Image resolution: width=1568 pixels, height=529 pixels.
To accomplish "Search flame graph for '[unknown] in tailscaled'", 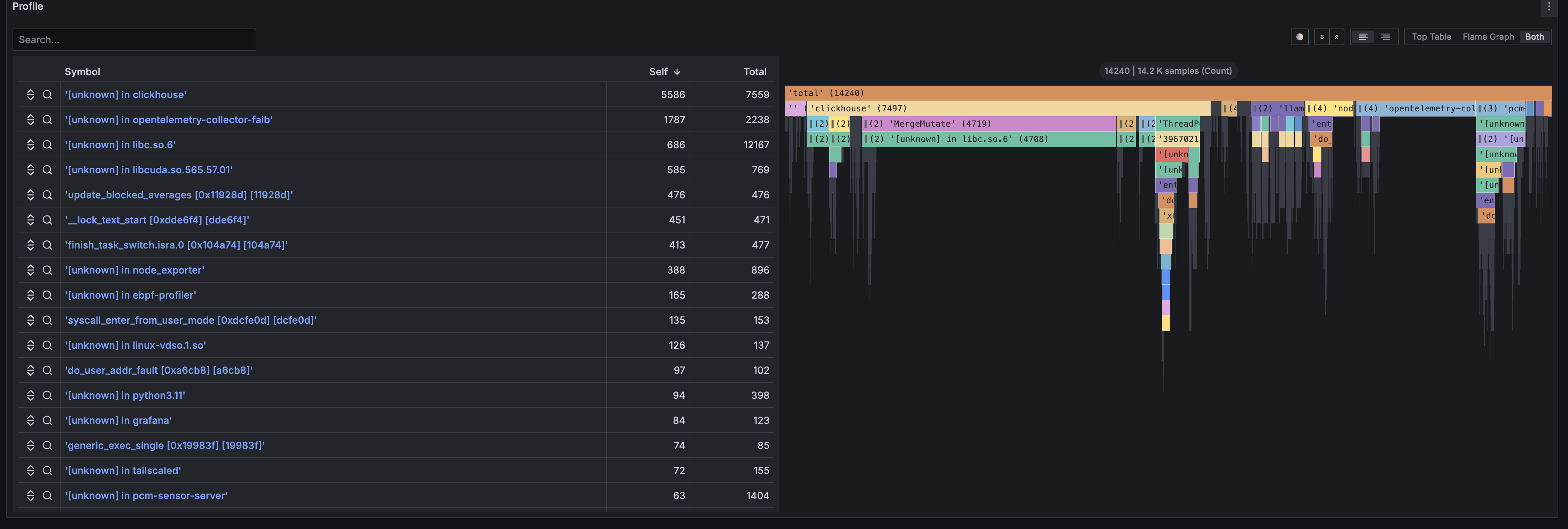I will pyautogui.click(x=47, y=471).
